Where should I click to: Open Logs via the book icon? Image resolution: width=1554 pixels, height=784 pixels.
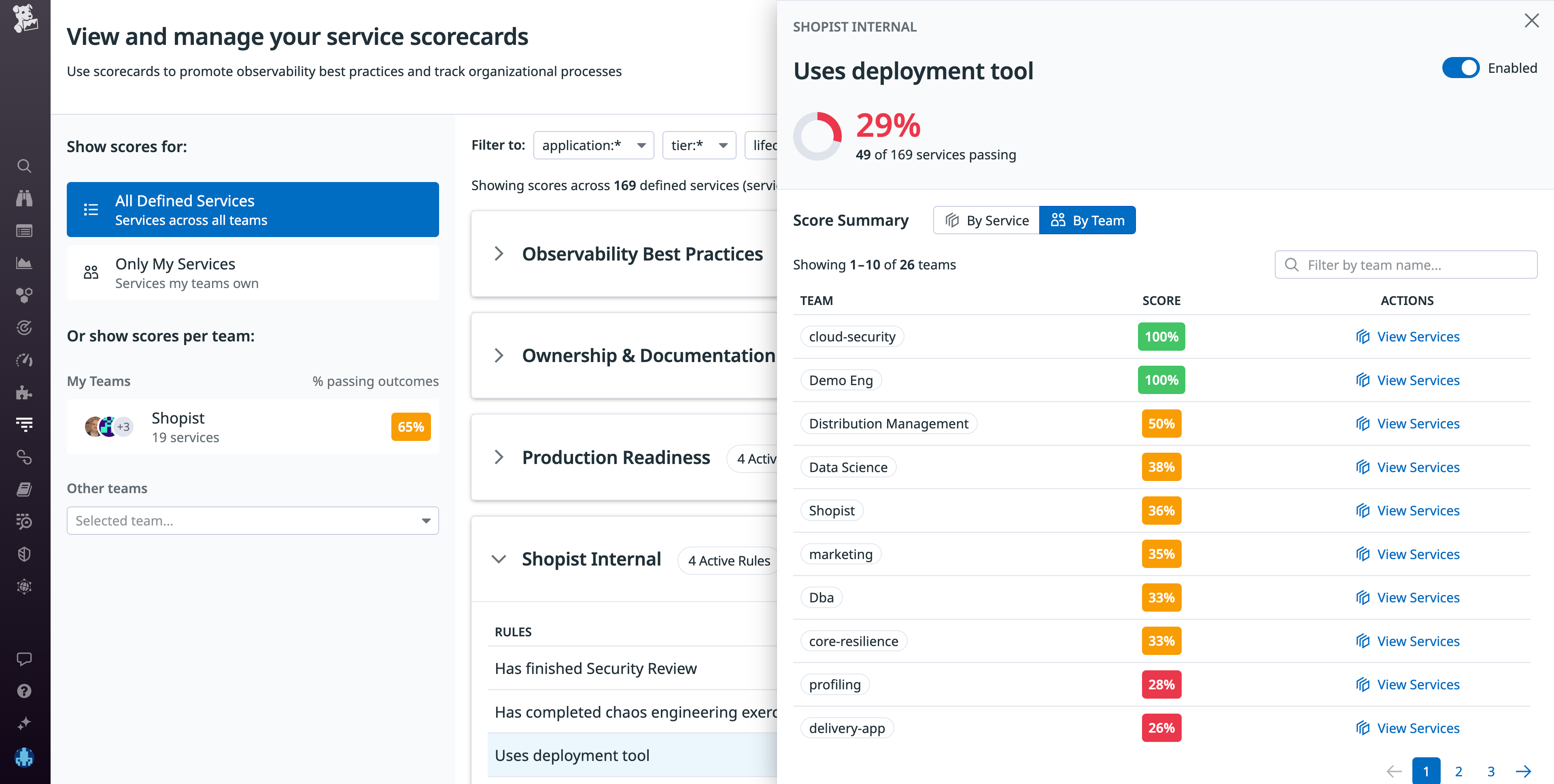(x=24, y=489)
